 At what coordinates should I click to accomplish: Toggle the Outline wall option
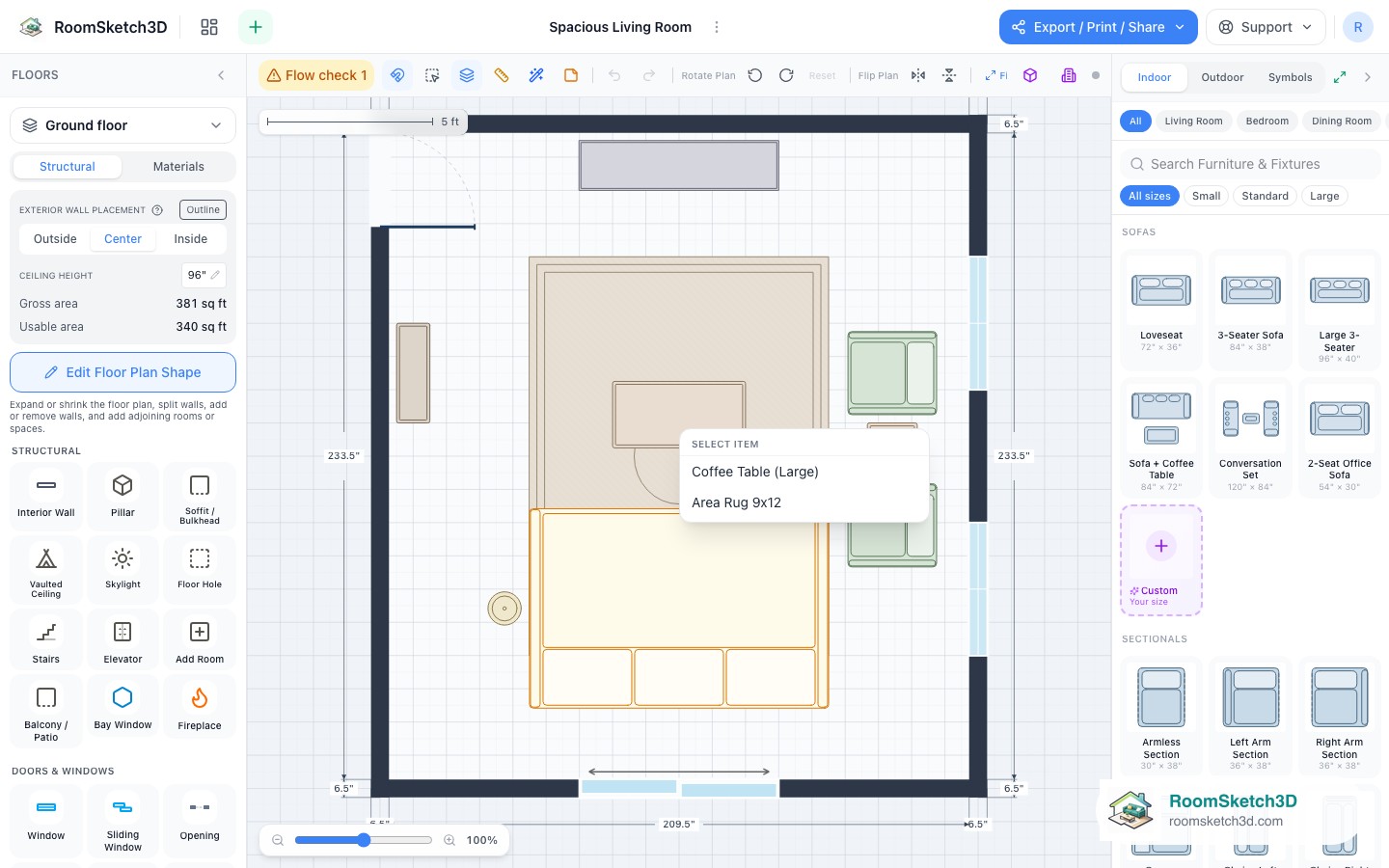[x=203, y=209]
